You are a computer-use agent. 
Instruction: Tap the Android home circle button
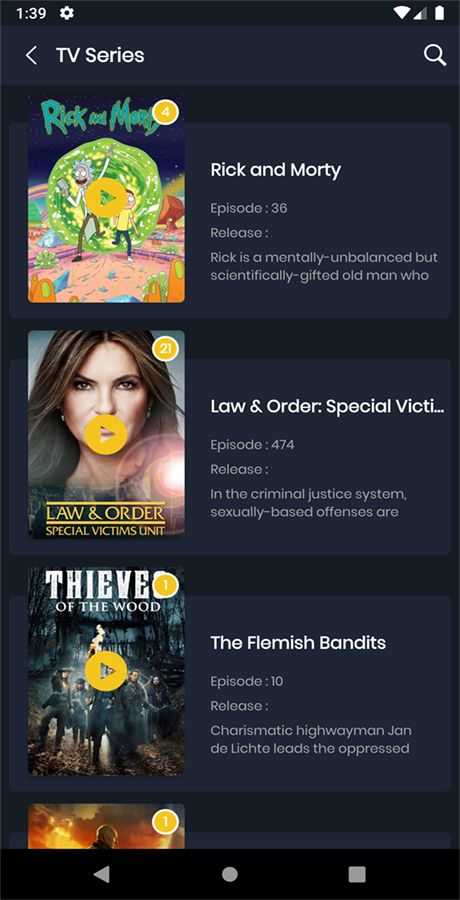230,874
